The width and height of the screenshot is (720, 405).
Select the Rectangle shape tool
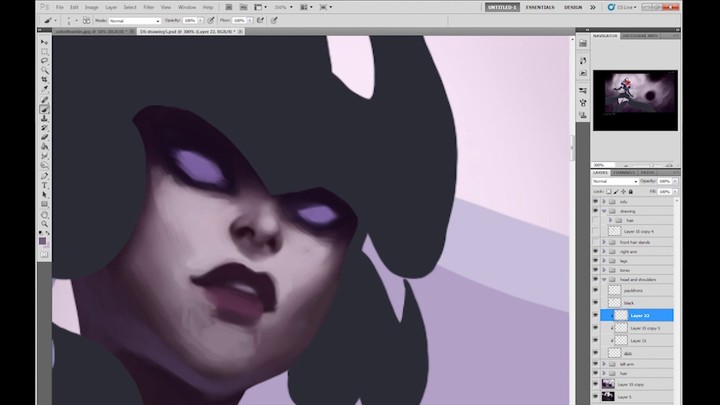coord(45,204)
